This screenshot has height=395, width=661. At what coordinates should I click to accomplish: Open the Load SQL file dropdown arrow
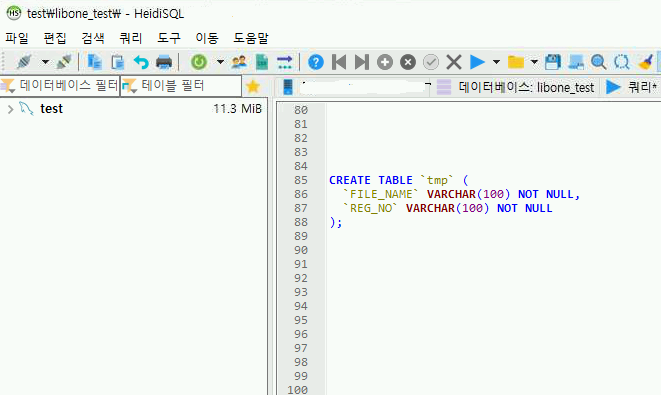(534, 62)
